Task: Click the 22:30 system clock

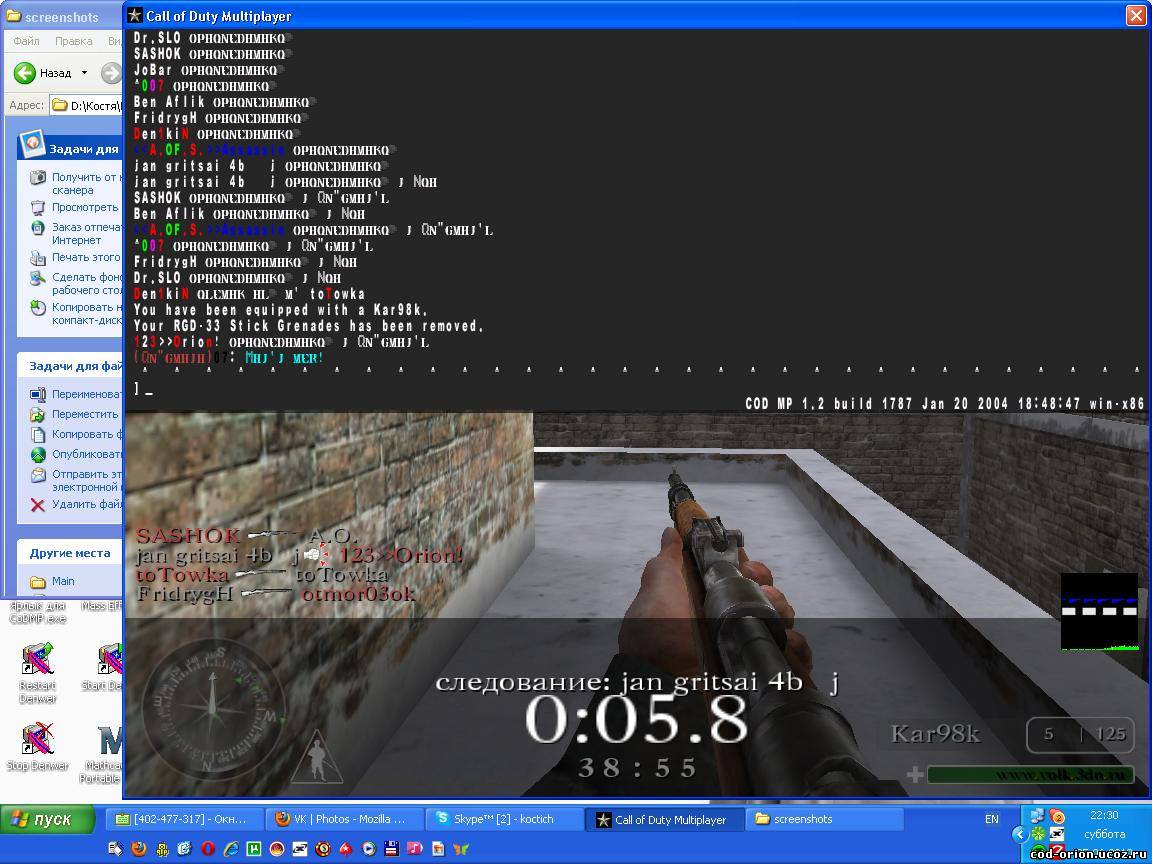Action: tap(1104, 816)
